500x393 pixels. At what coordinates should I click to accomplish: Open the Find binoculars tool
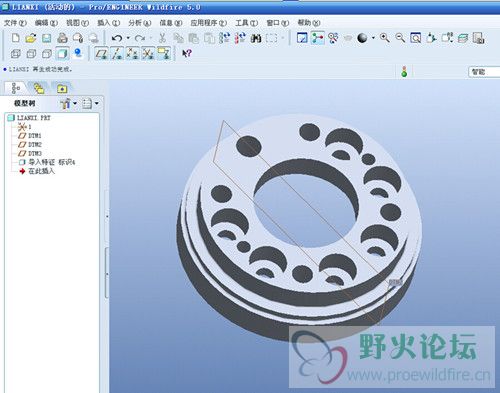[x=256, y=38]
